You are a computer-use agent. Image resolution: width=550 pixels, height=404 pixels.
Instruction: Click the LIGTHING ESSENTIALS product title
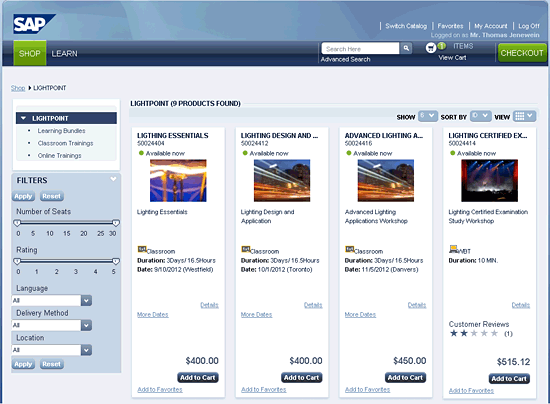(173, 135)
